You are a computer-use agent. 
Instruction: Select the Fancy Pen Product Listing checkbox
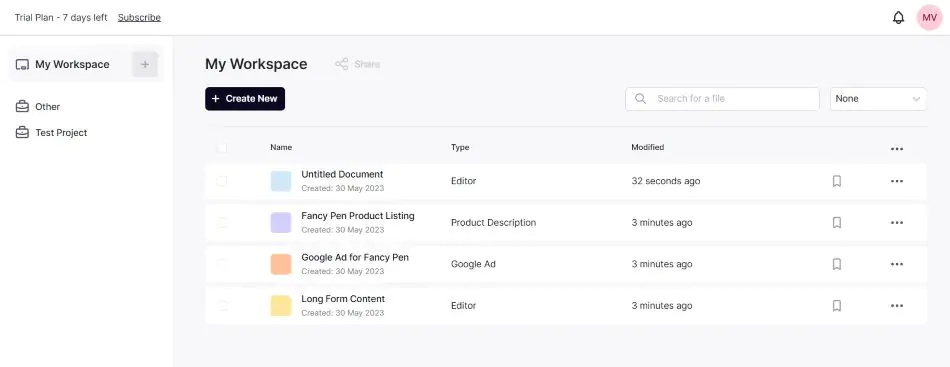[x=222, y=223]
